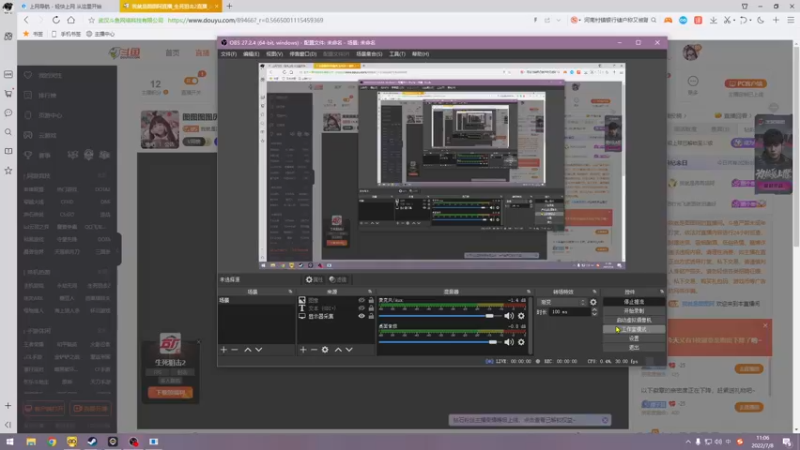Image resolution: width=800 pixels, height=450 pixels.
Task: Remove the scene using the Scenes minus icon
Action: pos(235,349)
